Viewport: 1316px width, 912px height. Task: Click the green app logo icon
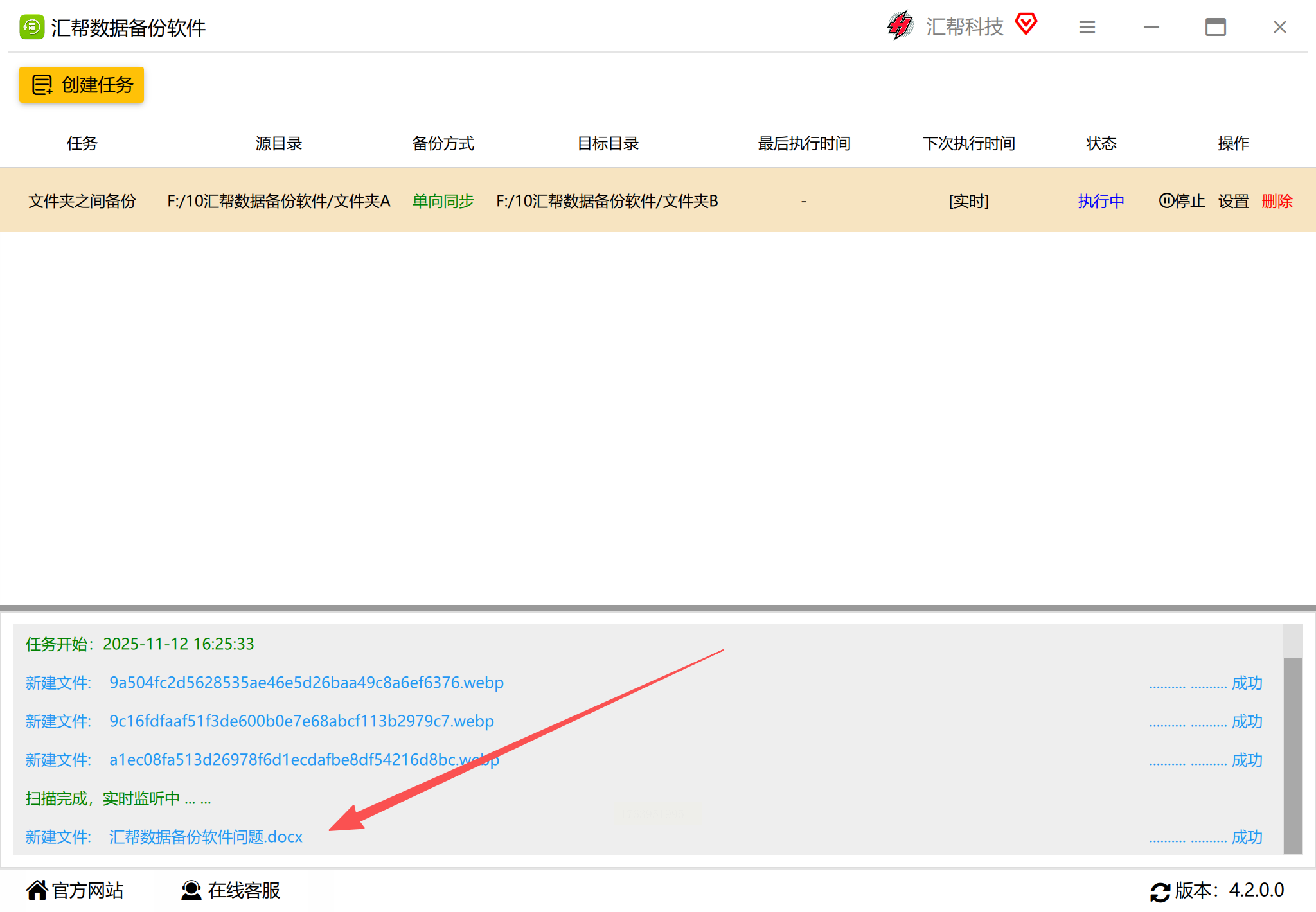[x=31, y=27]
